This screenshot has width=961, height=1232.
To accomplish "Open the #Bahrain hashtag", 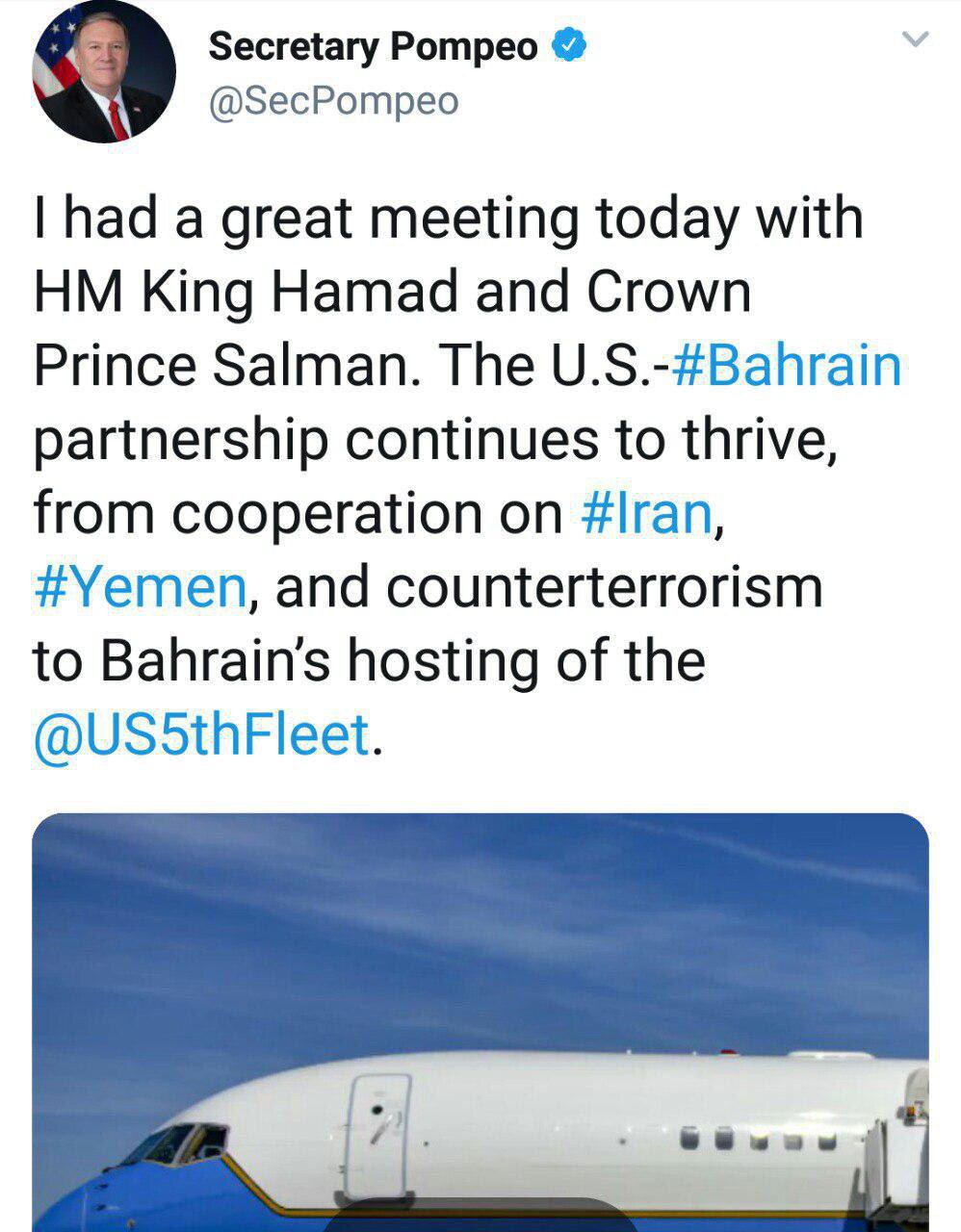I will click(790, 366).
